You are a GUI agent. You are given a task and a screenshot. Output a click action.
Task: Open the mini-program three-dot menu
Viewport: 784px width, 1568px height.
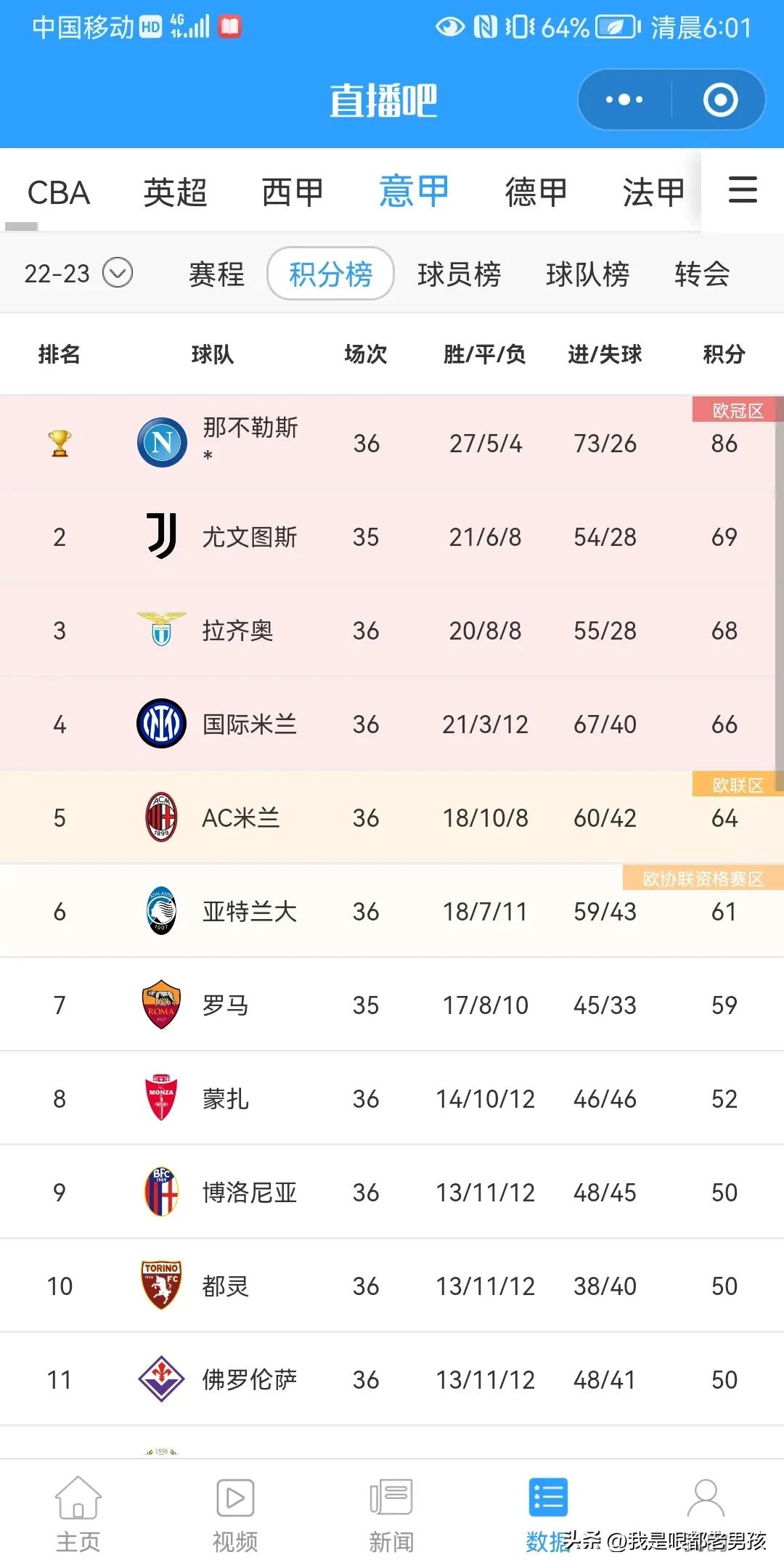pyautogui.click(x=624, y=99)
